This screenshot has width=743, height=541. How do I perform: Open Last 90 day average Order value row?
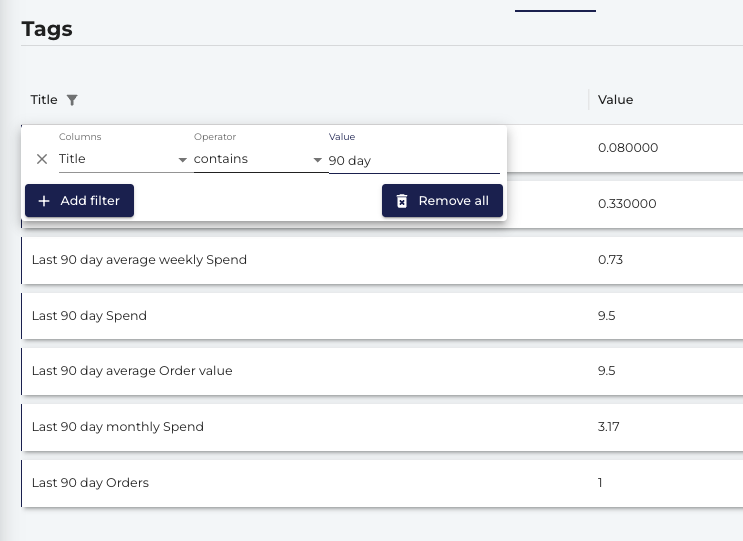coord(382,371)
